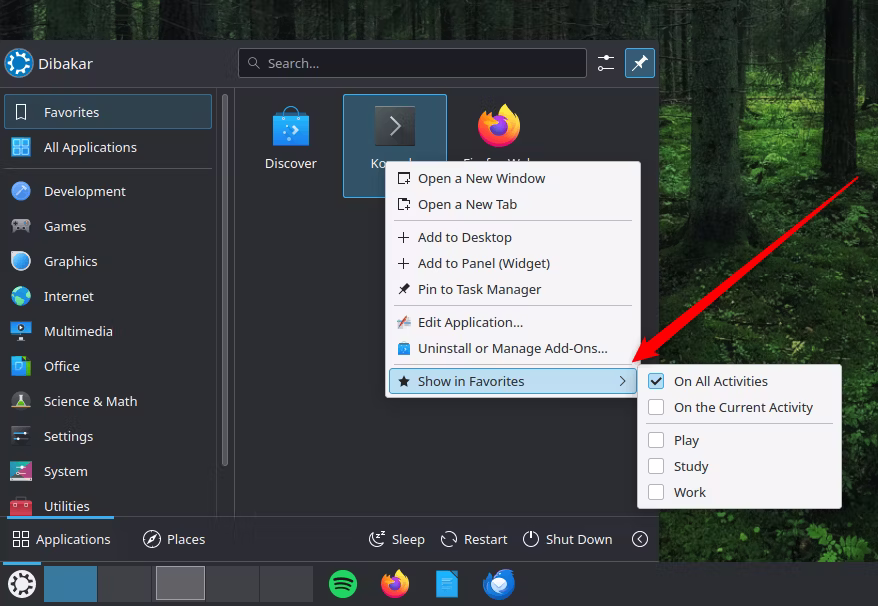Open the launcher configuration sliders icon
Image resolution: width=878 pixels, height=606 pixels.
tap(606, 63)
